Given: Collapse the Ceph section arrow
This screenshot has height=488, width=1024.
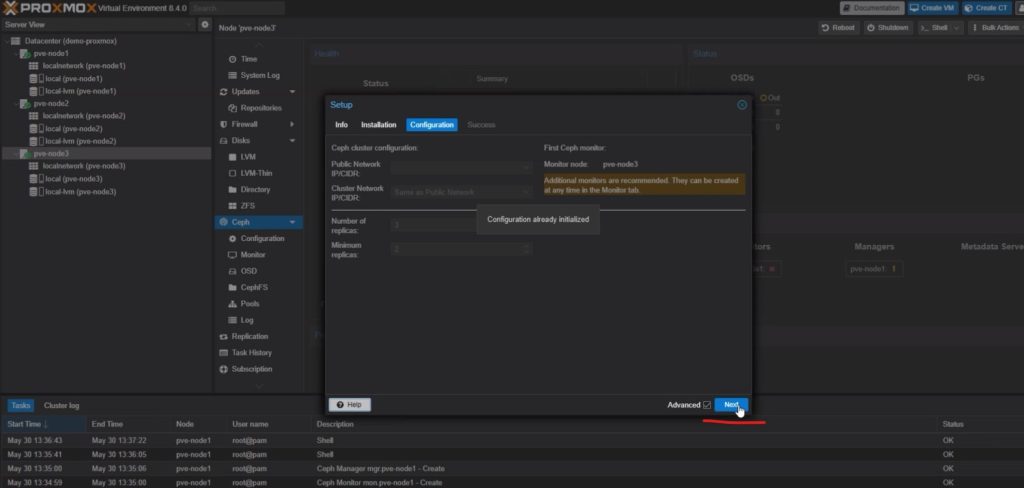Looking at the screenshot, I should [x=292, y=223].
